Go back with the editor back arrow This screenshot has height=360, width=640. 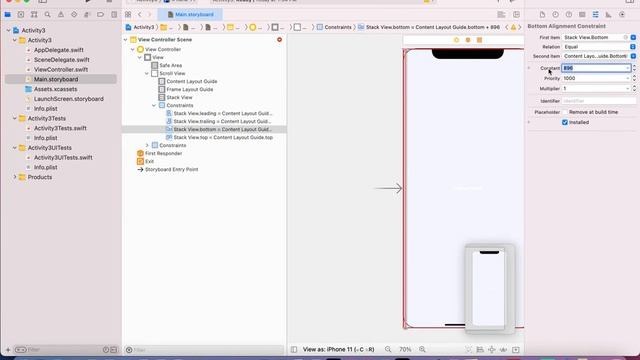coord(140,15)
